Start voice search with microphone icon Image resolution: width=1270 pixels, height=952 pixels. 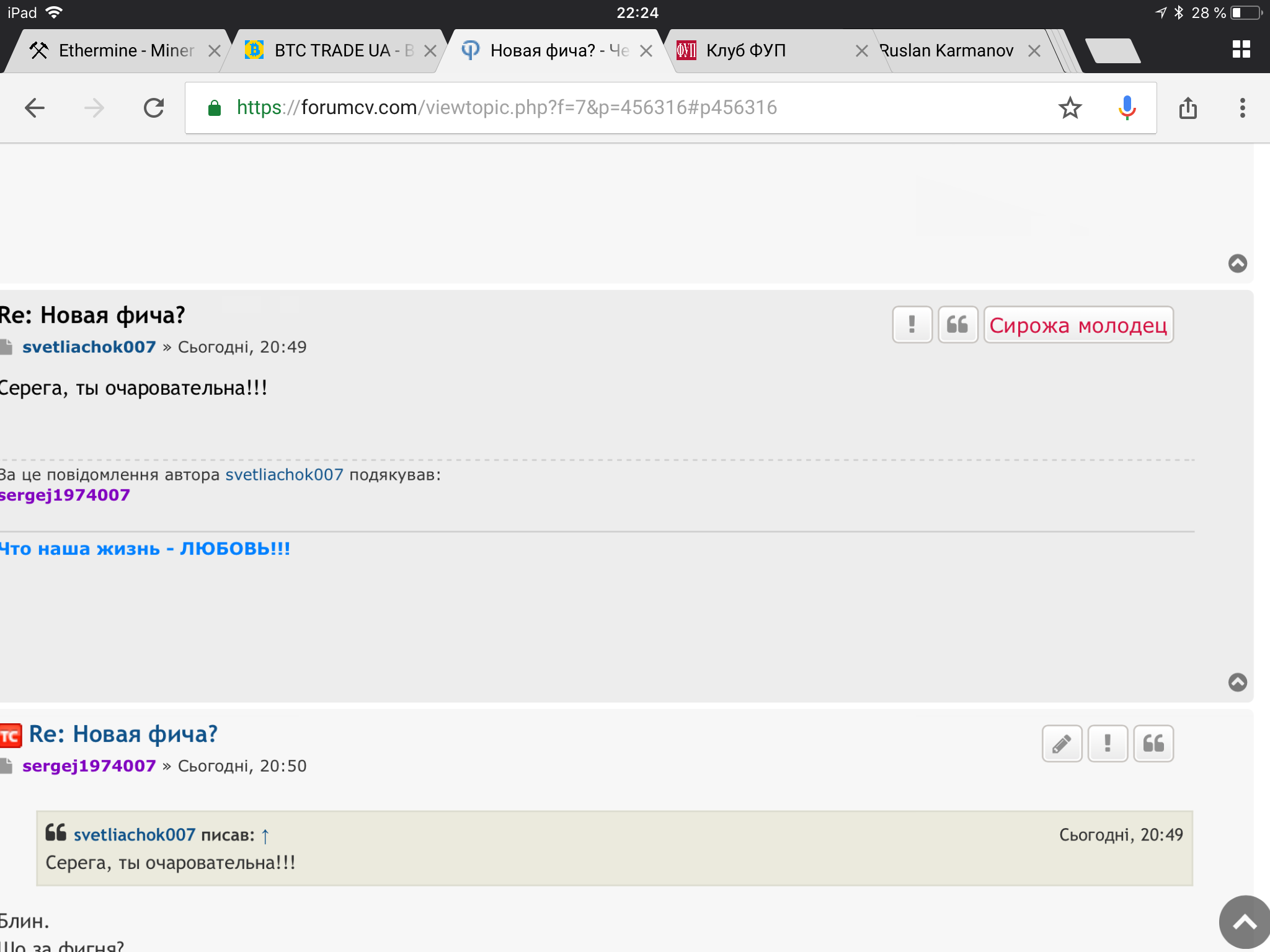pos(1127,108)
